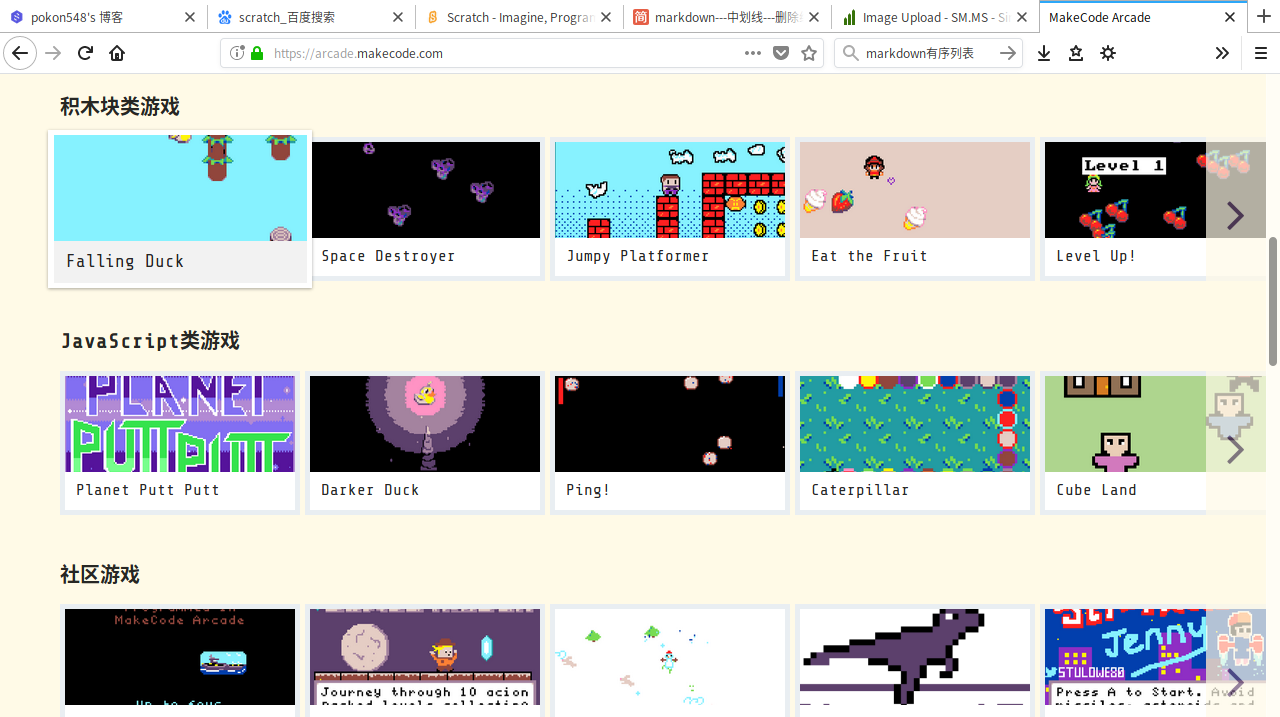This screenshot has height=717, width=1280.
Task: Open the Planet Putt Putt game
Action: tap(180, 443)
